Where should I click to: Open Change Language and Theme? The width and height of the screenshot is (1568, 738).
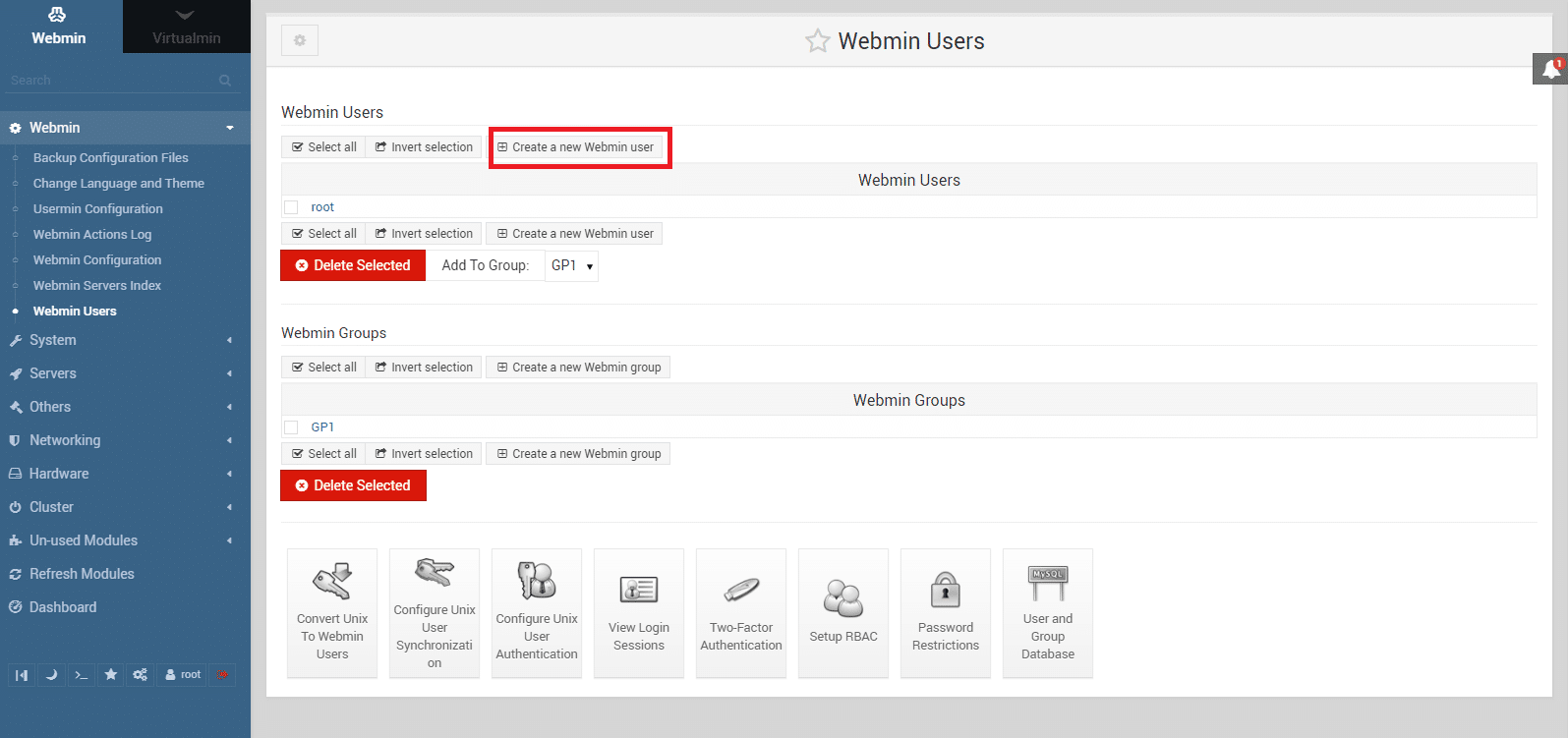(x=119, y=183)
